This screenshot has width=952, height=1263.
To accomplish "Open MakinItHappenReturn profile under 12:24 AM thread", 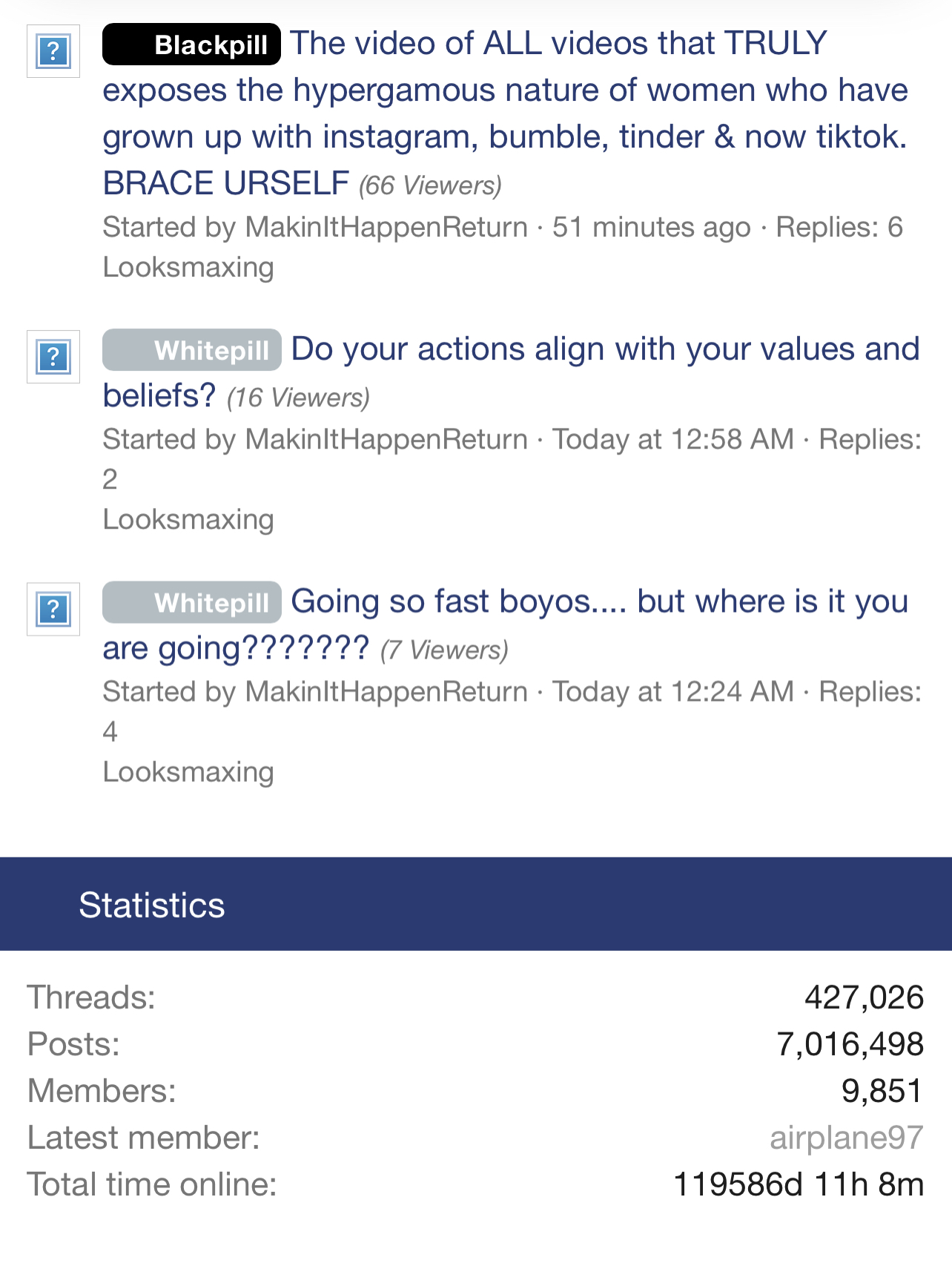I will [386, 691].
